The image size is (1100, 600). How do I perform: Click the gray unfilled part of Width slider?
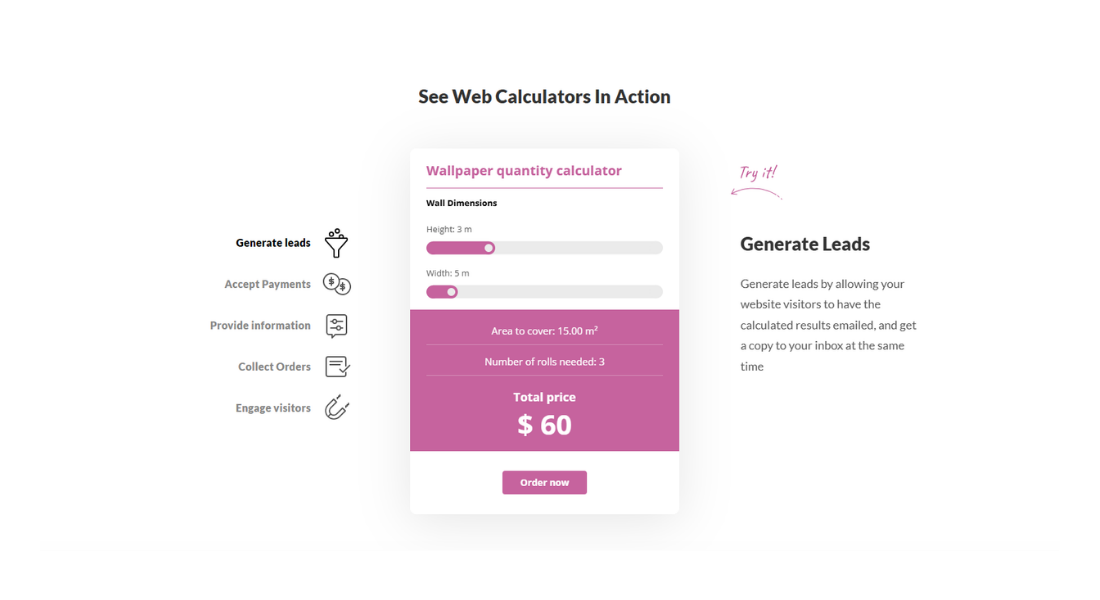pos(560,292)
